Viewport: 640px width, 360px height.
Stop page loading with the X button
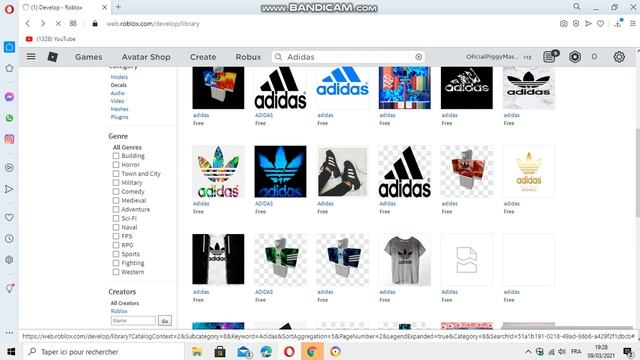(x=58, y=24)
